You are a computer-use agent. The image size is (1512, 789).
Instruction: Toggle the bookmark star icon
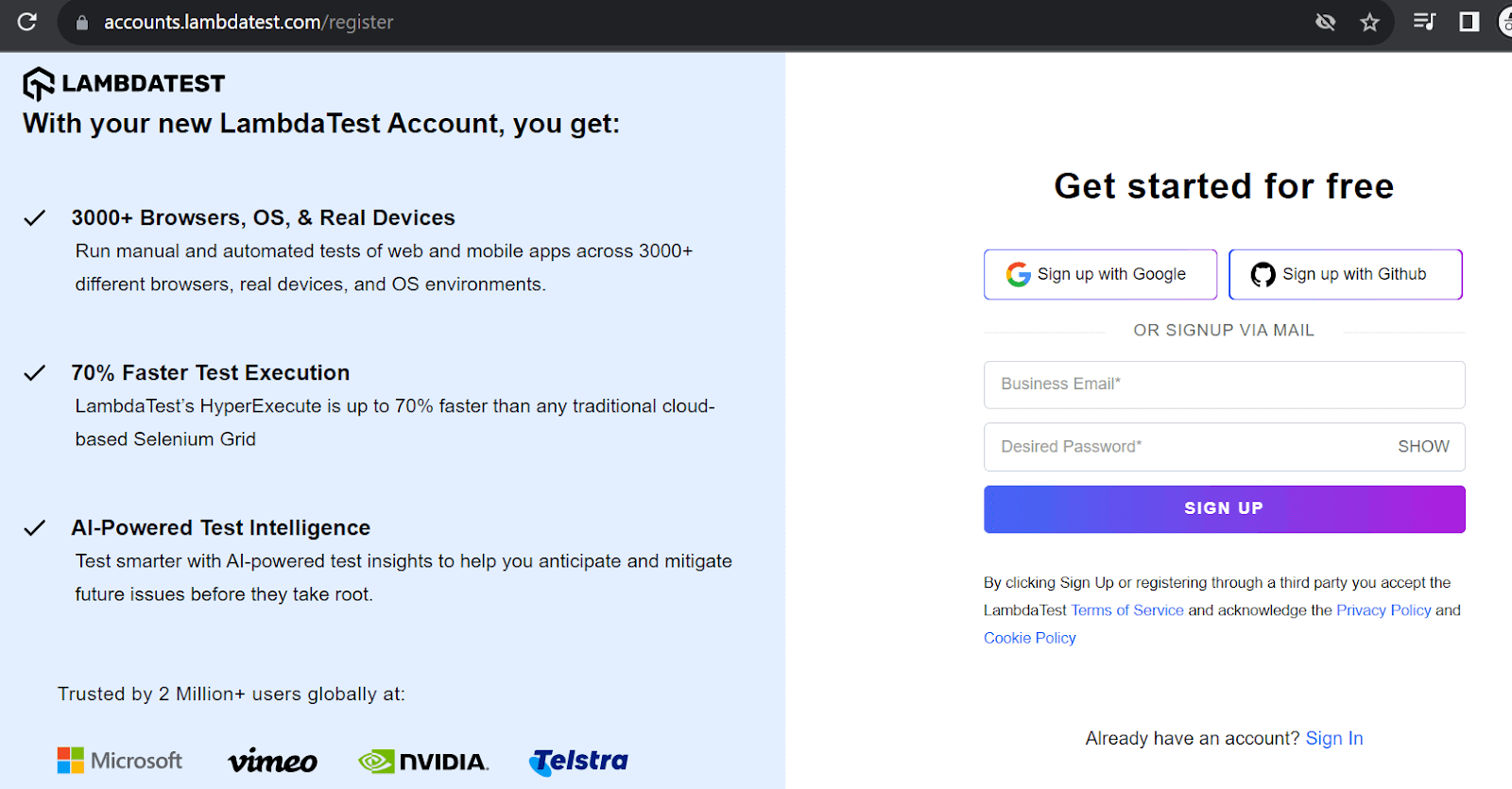[x=1370, y=22]
